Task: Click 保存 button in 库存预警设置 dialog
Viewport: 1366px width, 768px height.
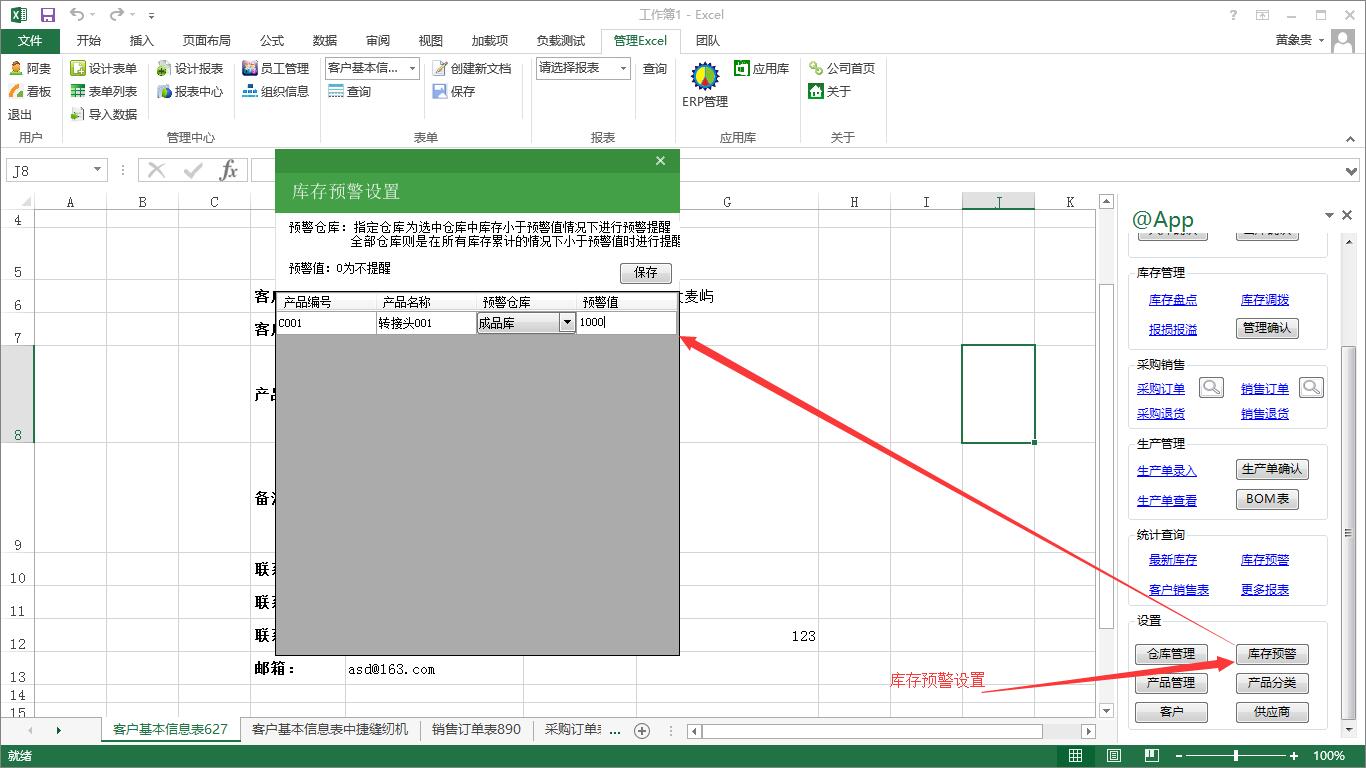Action: click(645, 272)
